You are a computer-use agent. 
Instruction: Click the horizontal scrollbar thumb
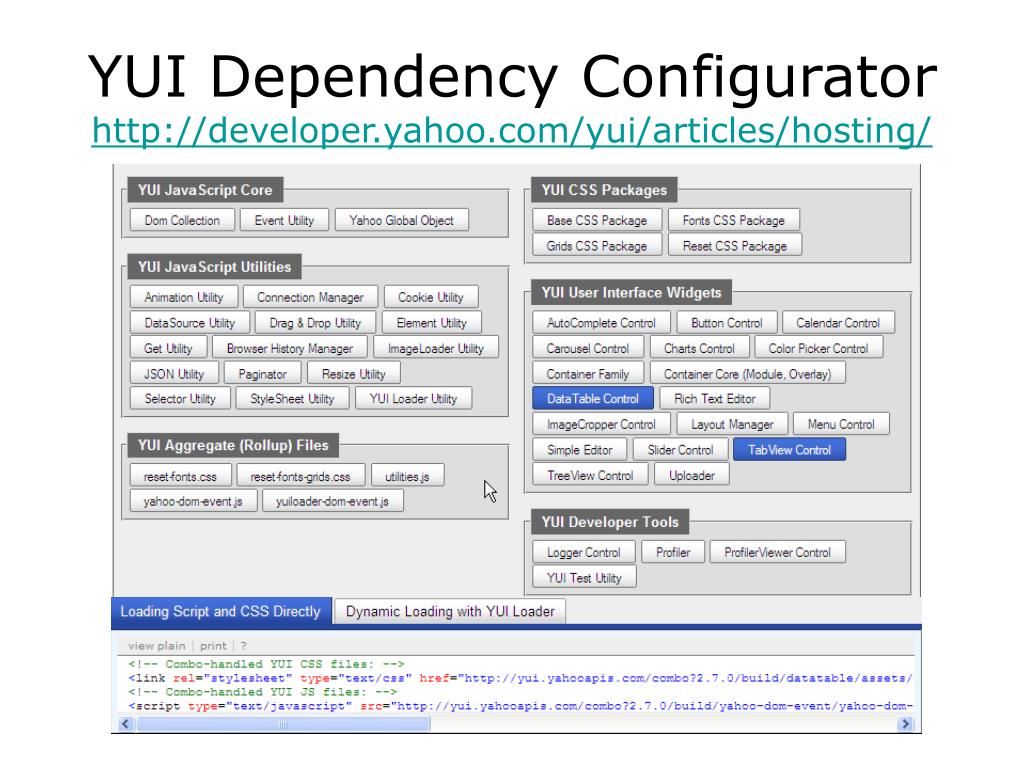pos(283,724)
